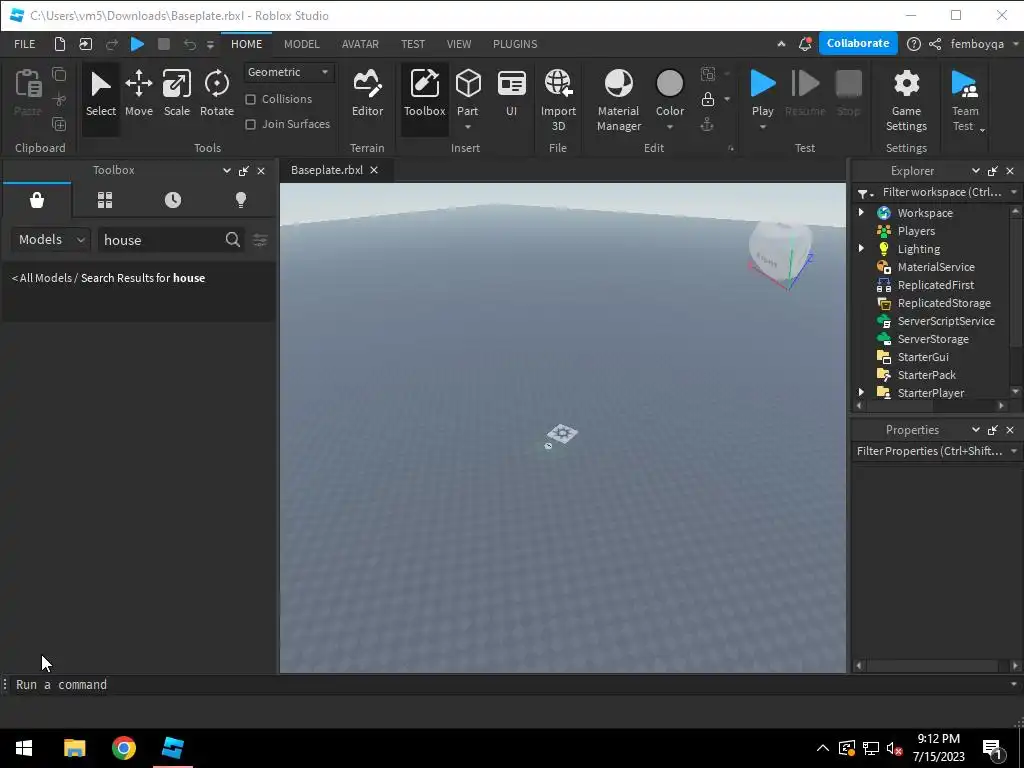Click the Filter Properties field
This screenshot has height=768, width=1024.
tap(929, 451)
